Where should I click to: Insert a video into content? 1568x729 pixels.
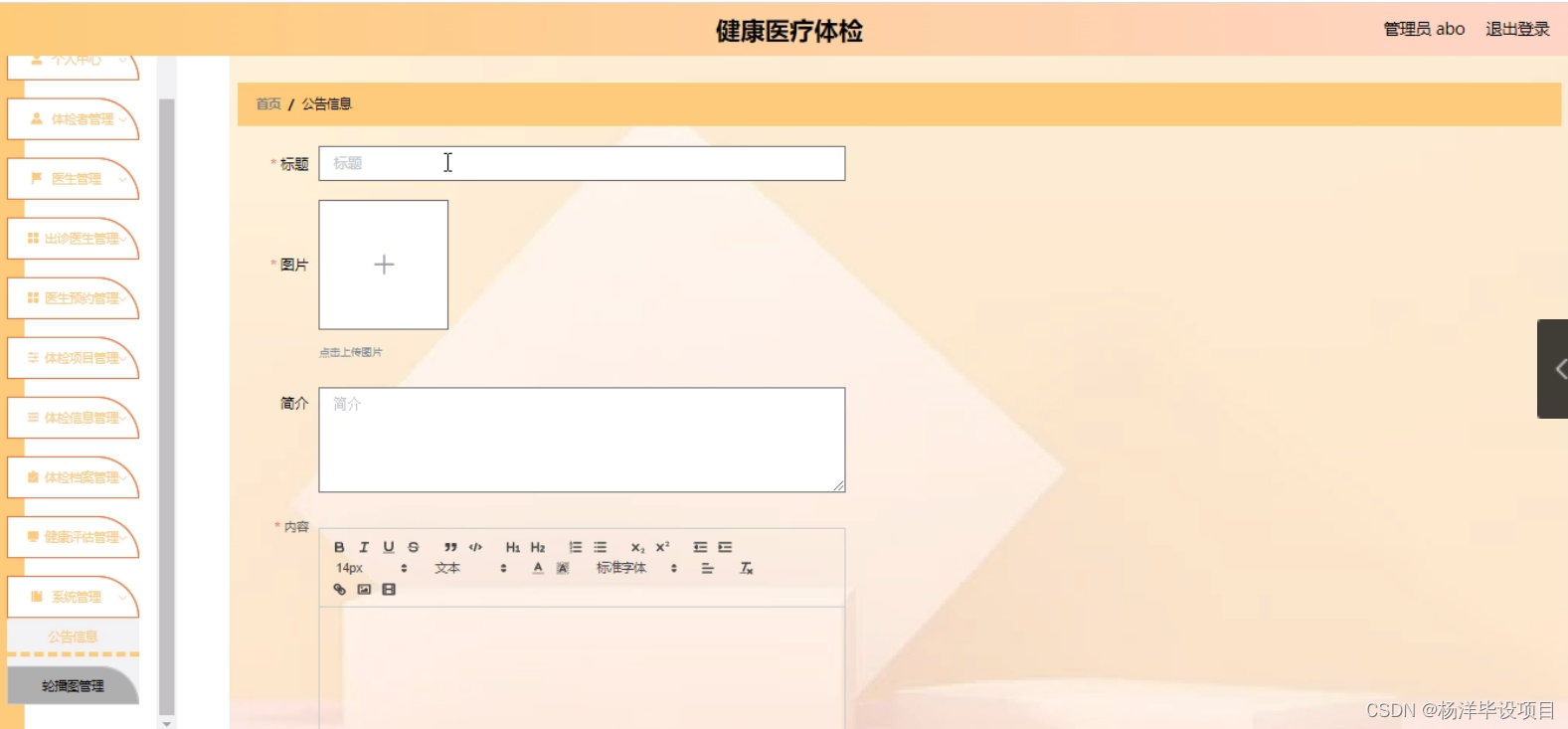(389, 590)
